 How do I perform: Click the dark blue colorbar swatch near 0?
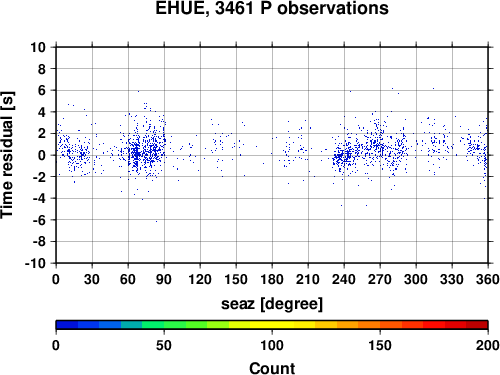click(x=67, y=325)
